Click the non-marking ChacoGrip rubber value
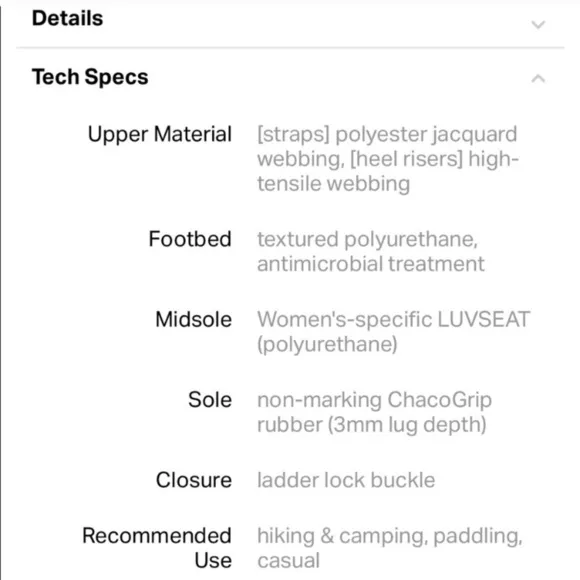580x580 pixels. tap(374, 412)
